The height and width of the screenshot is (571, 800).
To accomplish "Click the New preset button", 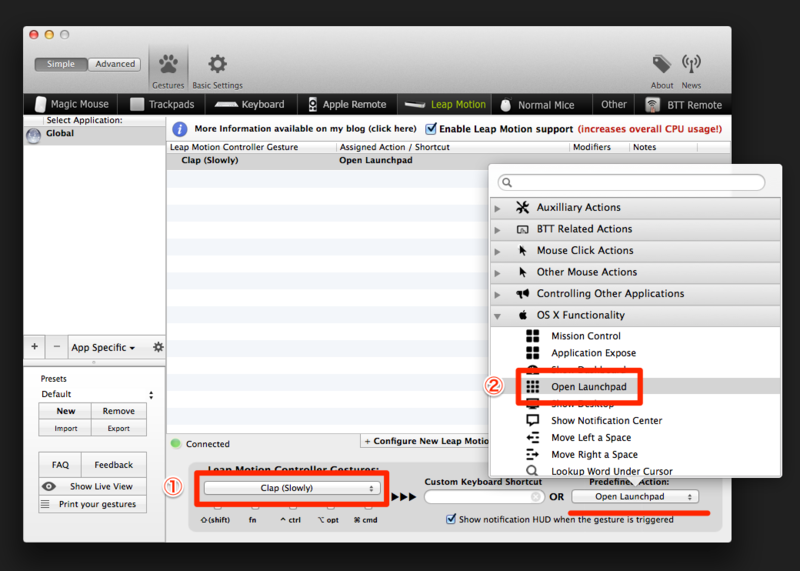I will point(65,411).
